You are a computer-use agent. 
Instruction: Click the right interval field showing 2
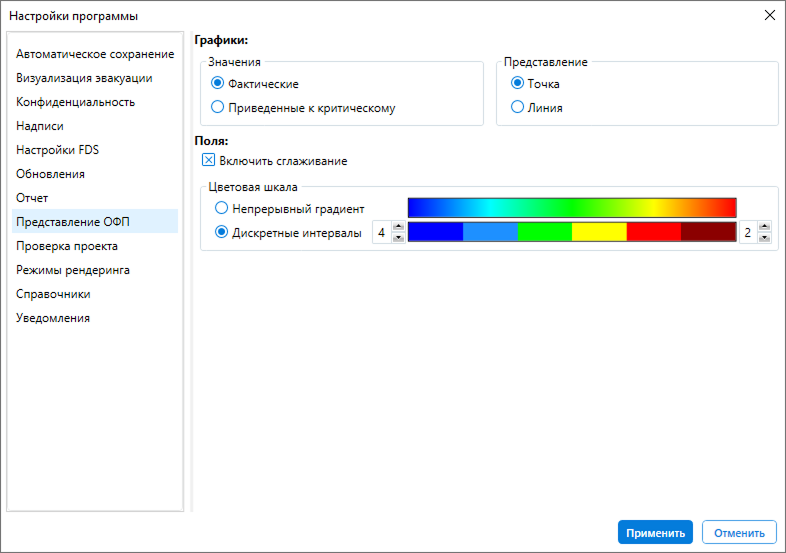(x=748, y=233)
